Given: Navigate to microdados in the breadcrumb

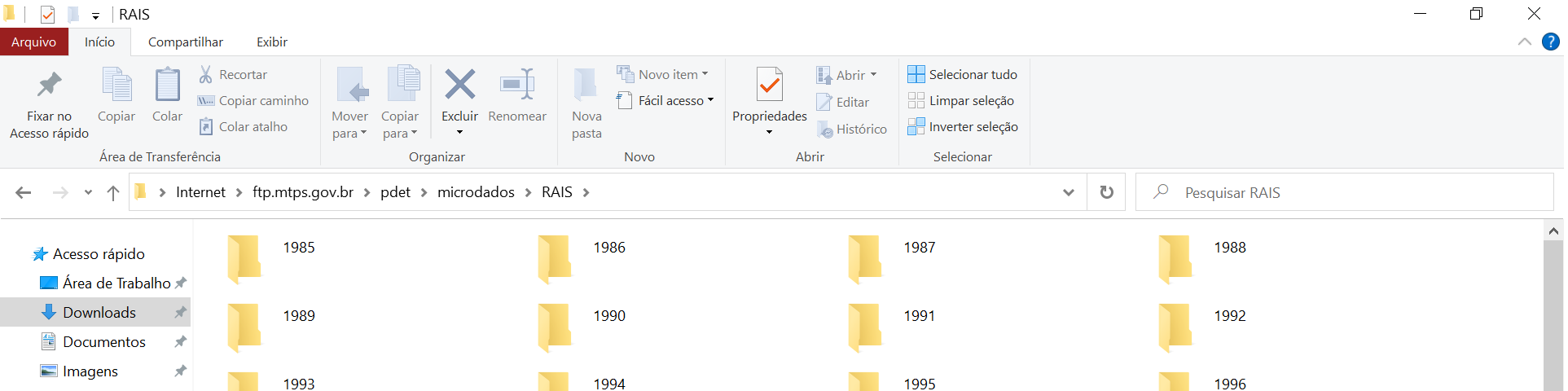Looking at the screenshot, I should point(476,192).
